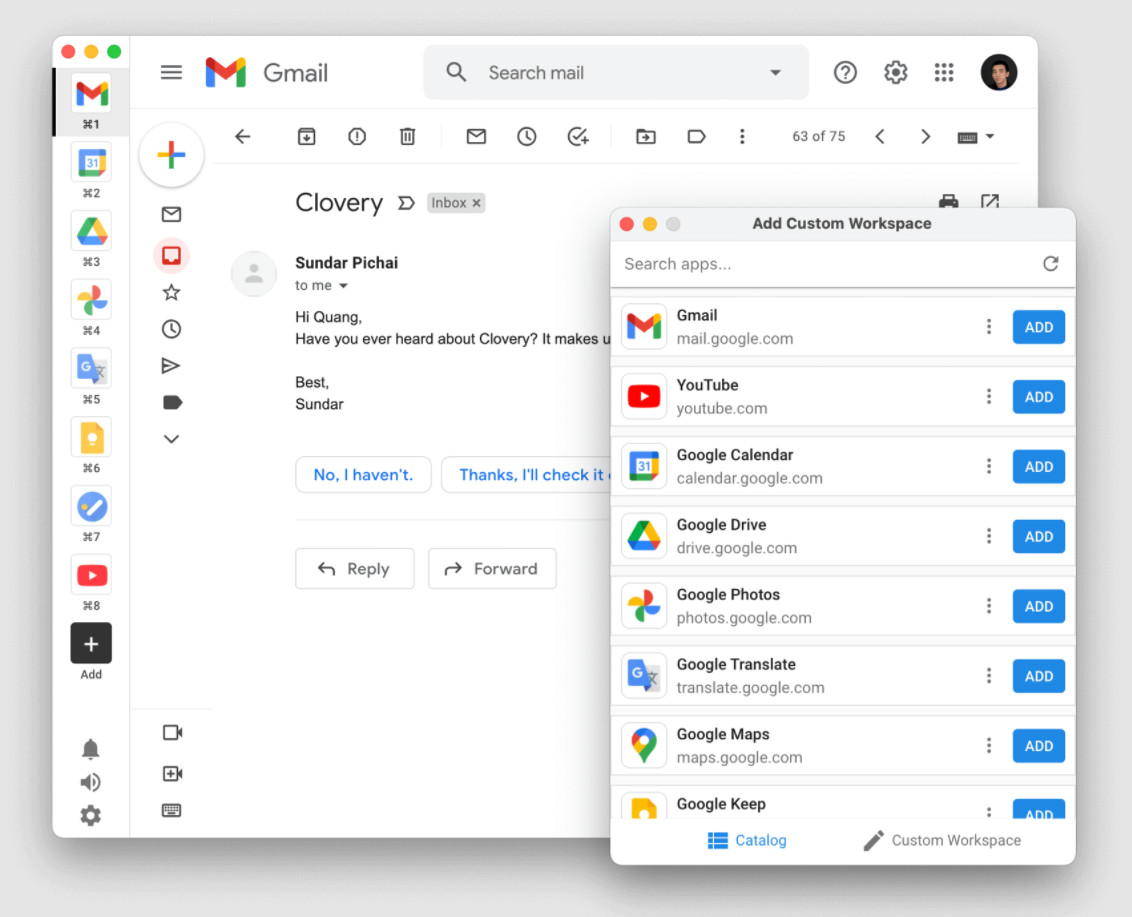Snooze the email with clock icon
This screenshot has height=917, width=1132.
pos(526,136)
